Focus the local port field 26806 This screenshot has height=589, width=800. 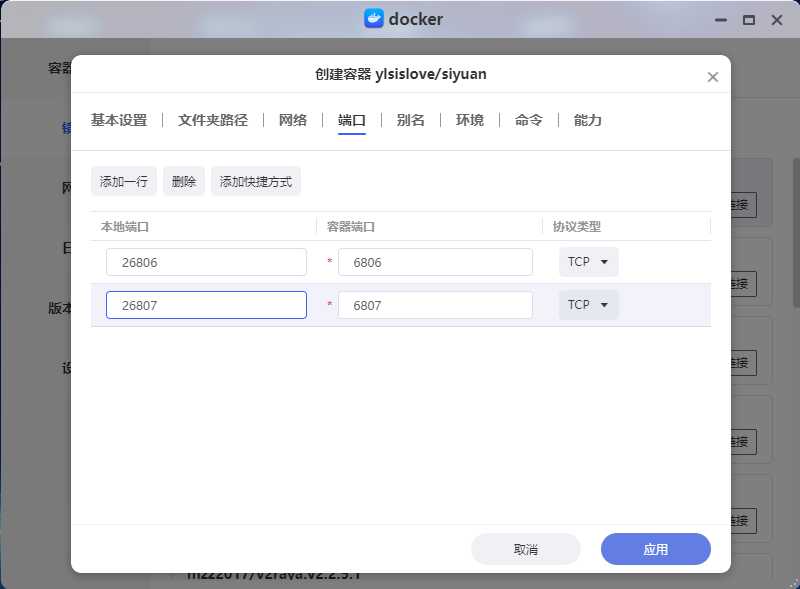click(x=206, y=262)
